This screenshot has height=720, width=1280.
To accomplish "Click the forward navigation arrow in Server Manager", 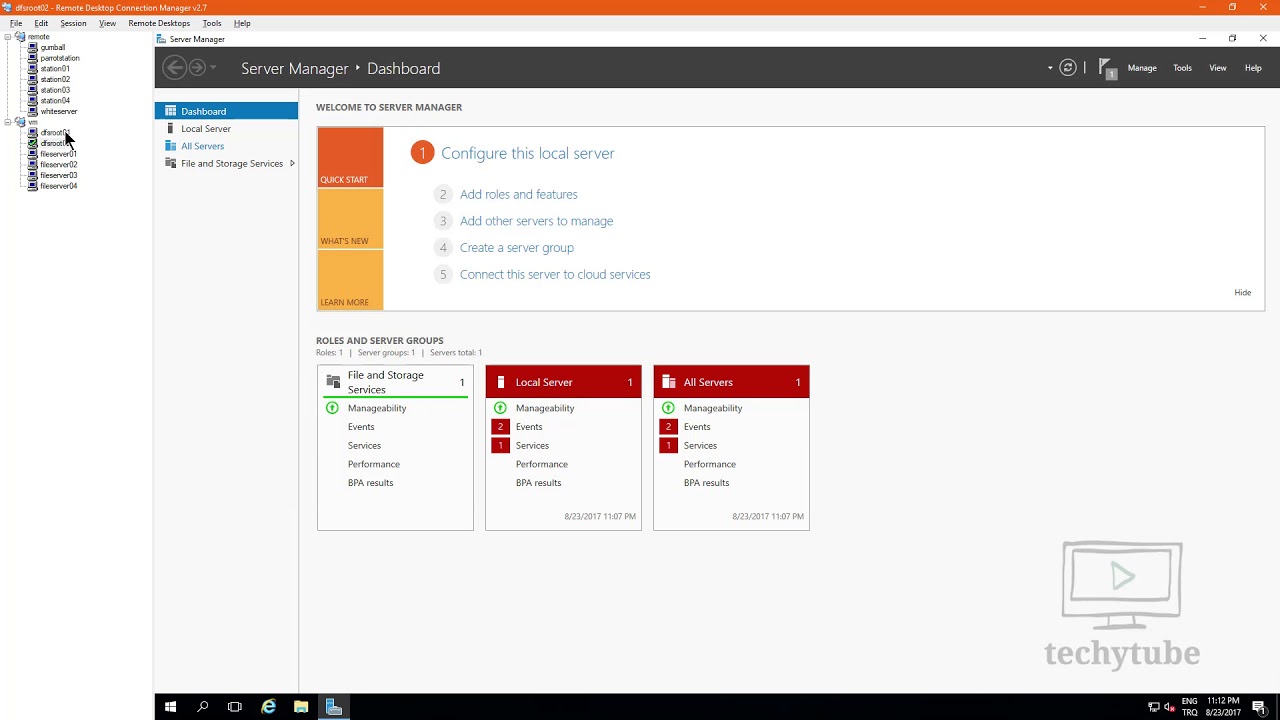I will click(x=197, y=68).
